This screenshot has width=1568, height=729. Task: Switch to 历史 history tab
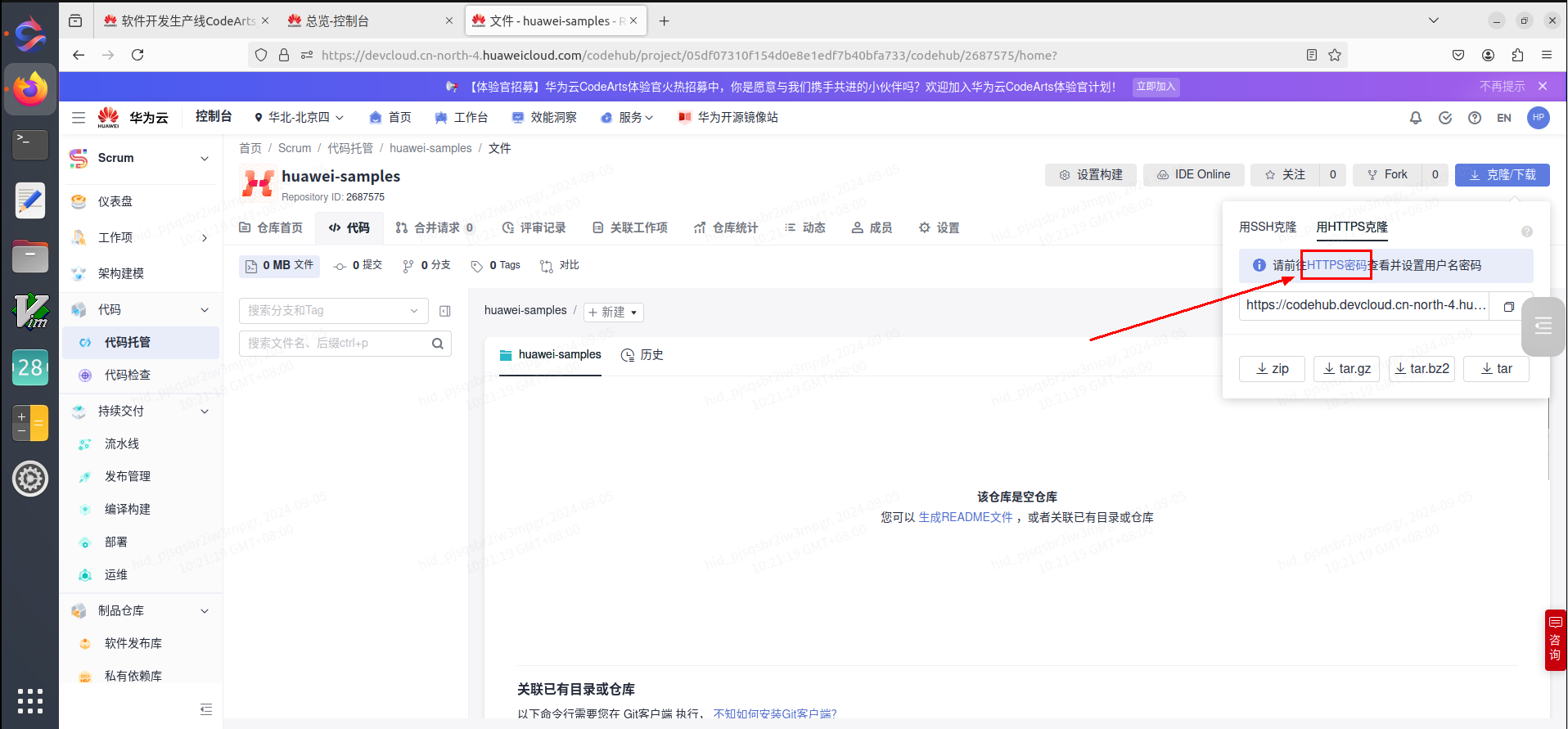coord(642,355)
